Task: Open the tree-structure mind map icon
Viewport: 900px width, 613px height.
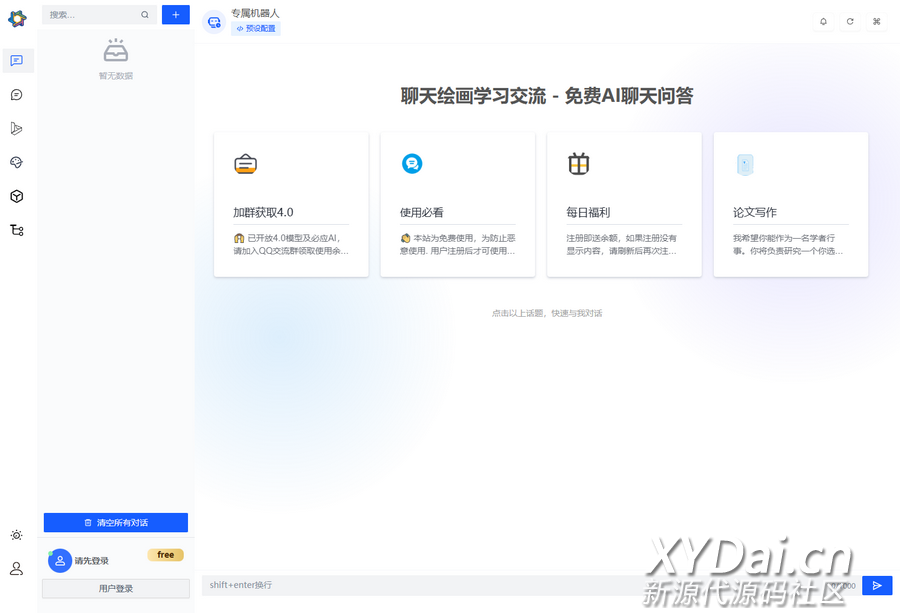Action: 17,230
